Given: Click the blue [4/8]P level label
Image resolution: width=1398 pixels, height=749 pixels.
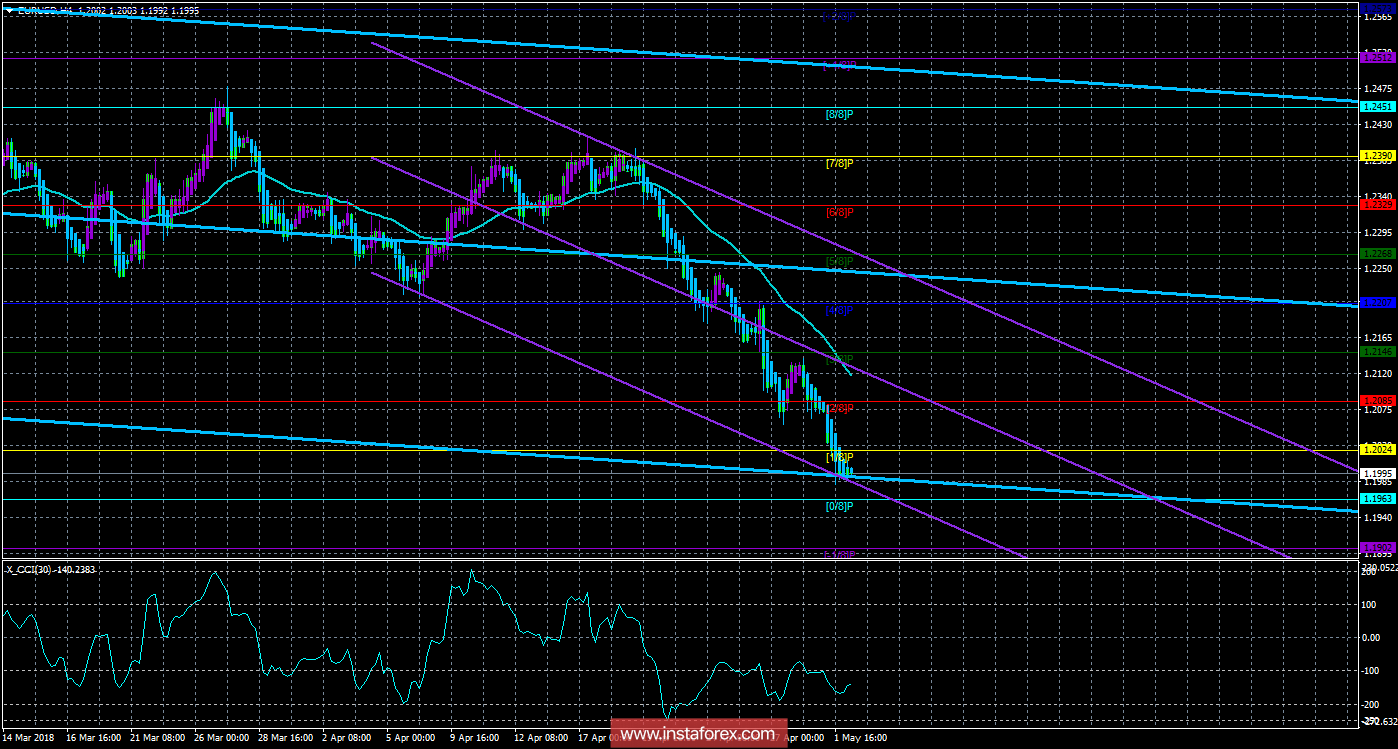Looking at the screenshot, I should 838,310.
